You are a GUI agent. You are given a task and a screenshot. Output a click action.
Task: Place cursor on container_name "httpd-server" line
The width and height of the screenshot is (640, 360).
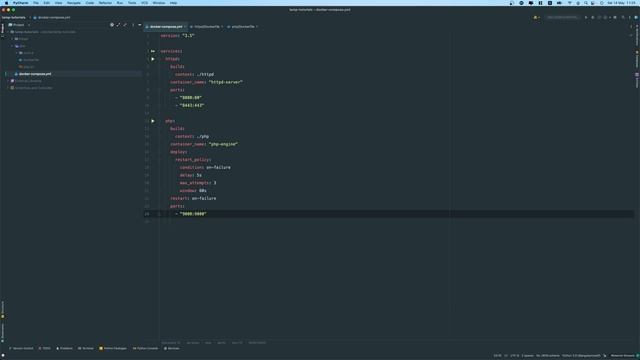(206, 82)
